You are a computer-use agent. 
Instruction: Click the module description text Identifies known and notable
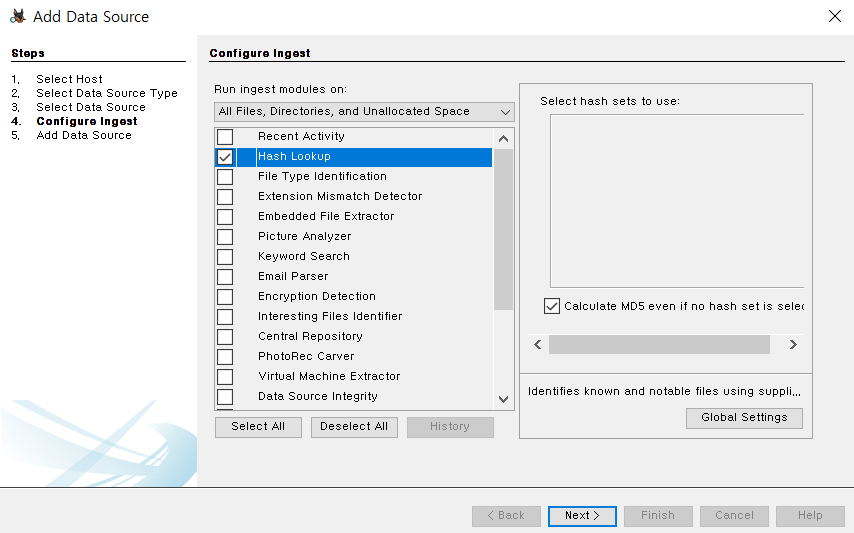click(x=664, y=391)
